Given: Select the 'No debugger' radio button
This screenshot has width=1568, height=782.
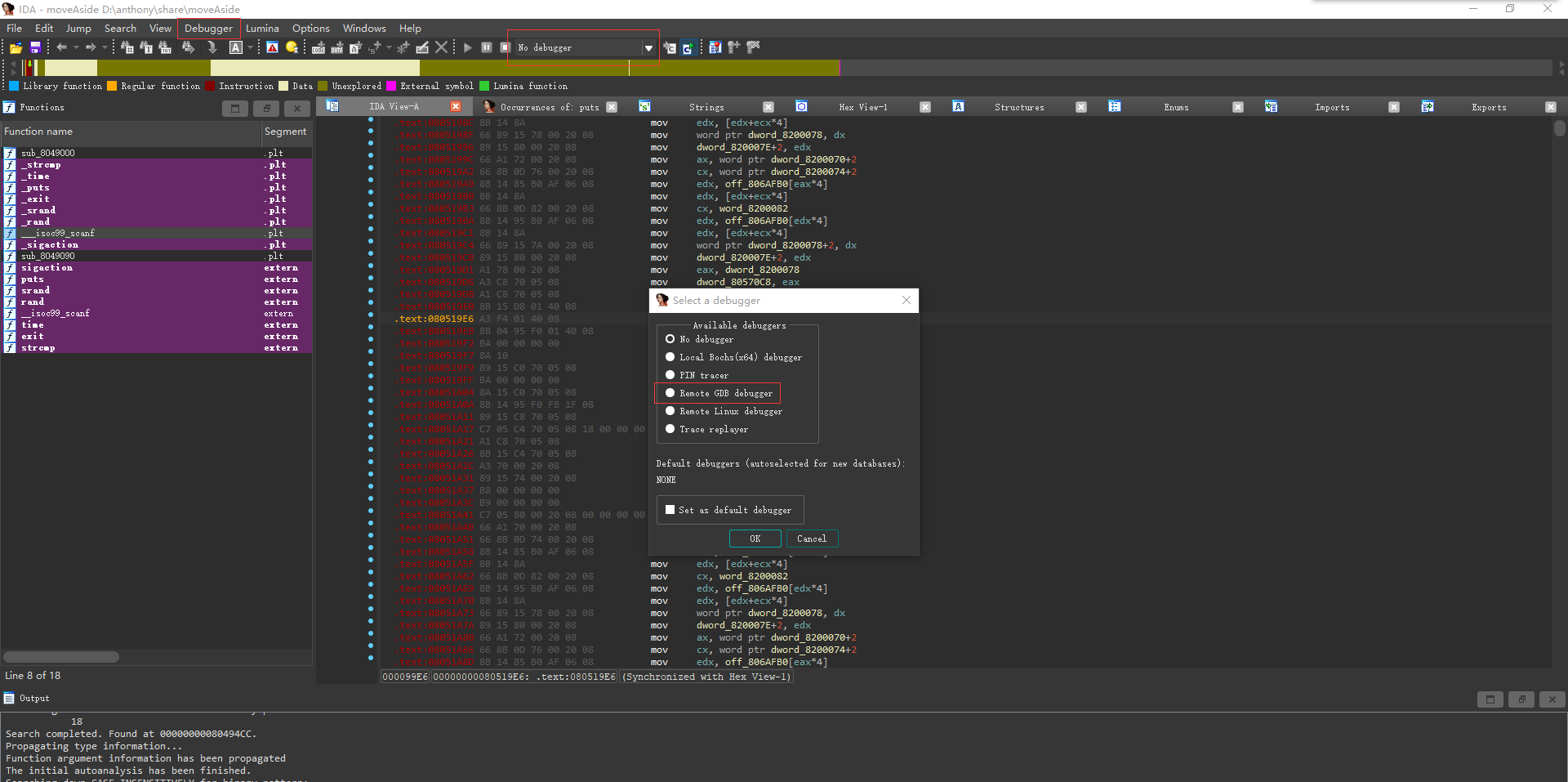Looking at the screenshot, I should (670, 338).
